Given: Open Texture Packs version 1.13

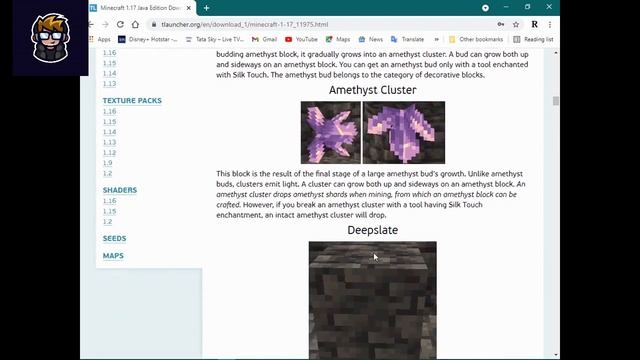Looking at the screenshot, I should 109,142.
